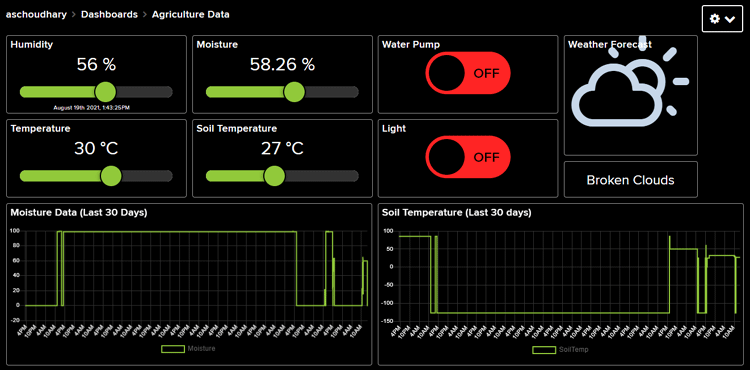Click the Broken Clouds text block

point(630,180)
